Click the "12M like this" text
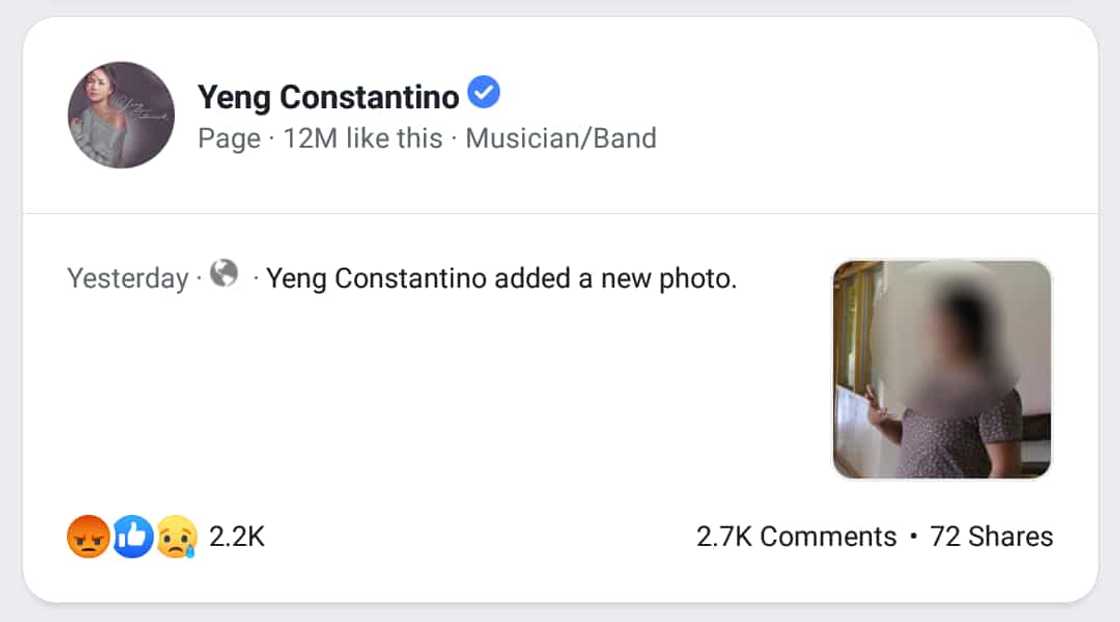Screen dimensions: 1120x622 click(x=363, y=138)
